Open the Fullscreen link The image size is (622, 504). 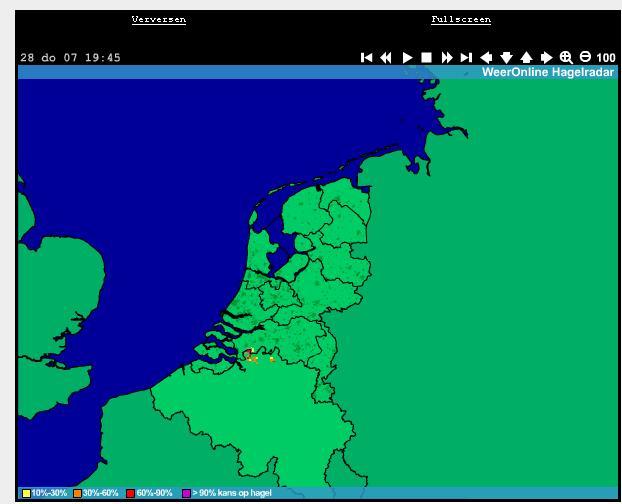coord(461,19)
